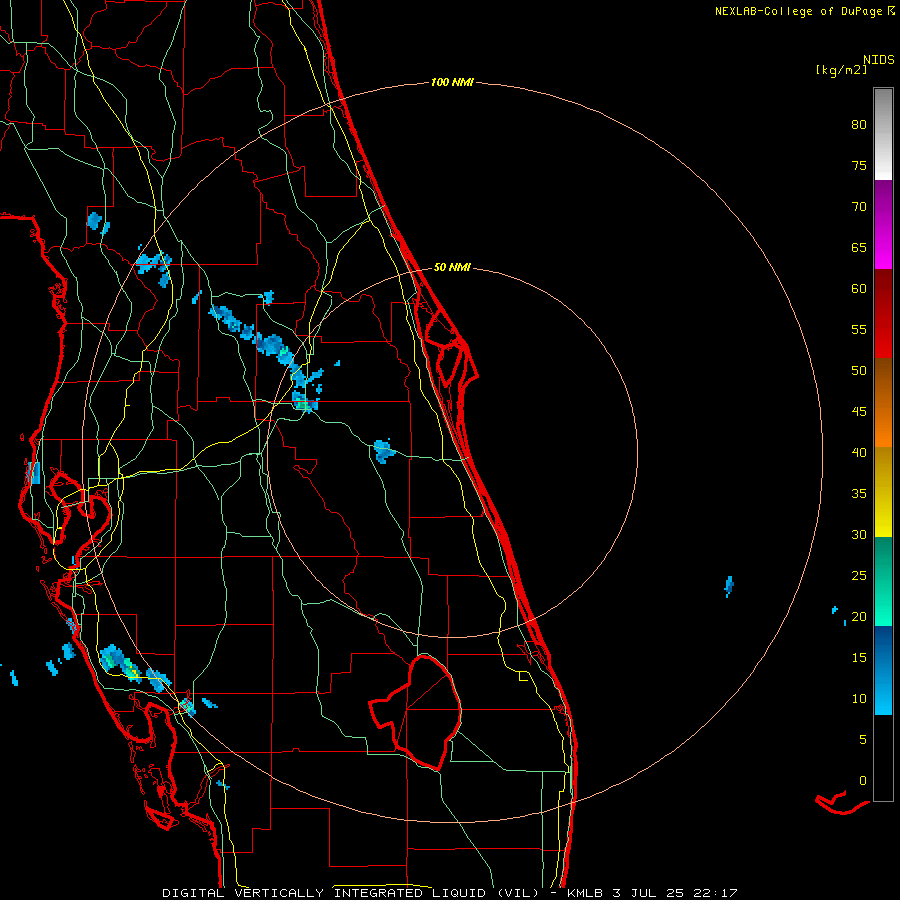
Task: Click the 50 NMI range ring label
Action: 452,267
